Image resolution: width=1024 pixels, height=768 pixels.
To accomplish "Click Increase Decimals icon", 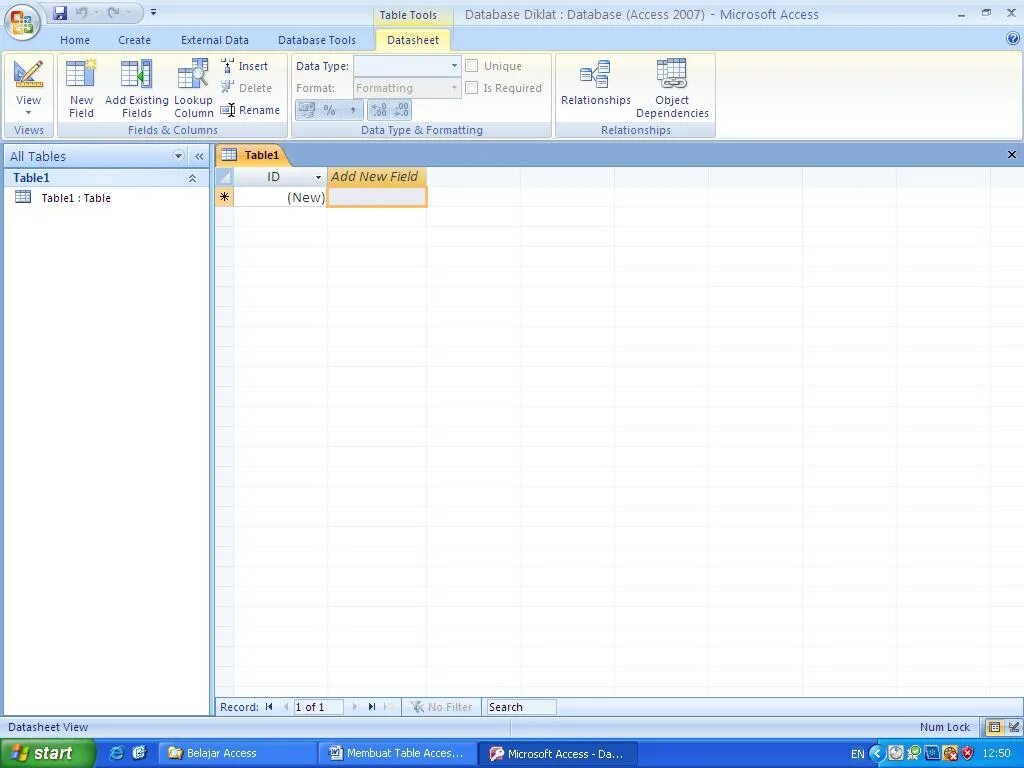I will click(x=379, y=110).
